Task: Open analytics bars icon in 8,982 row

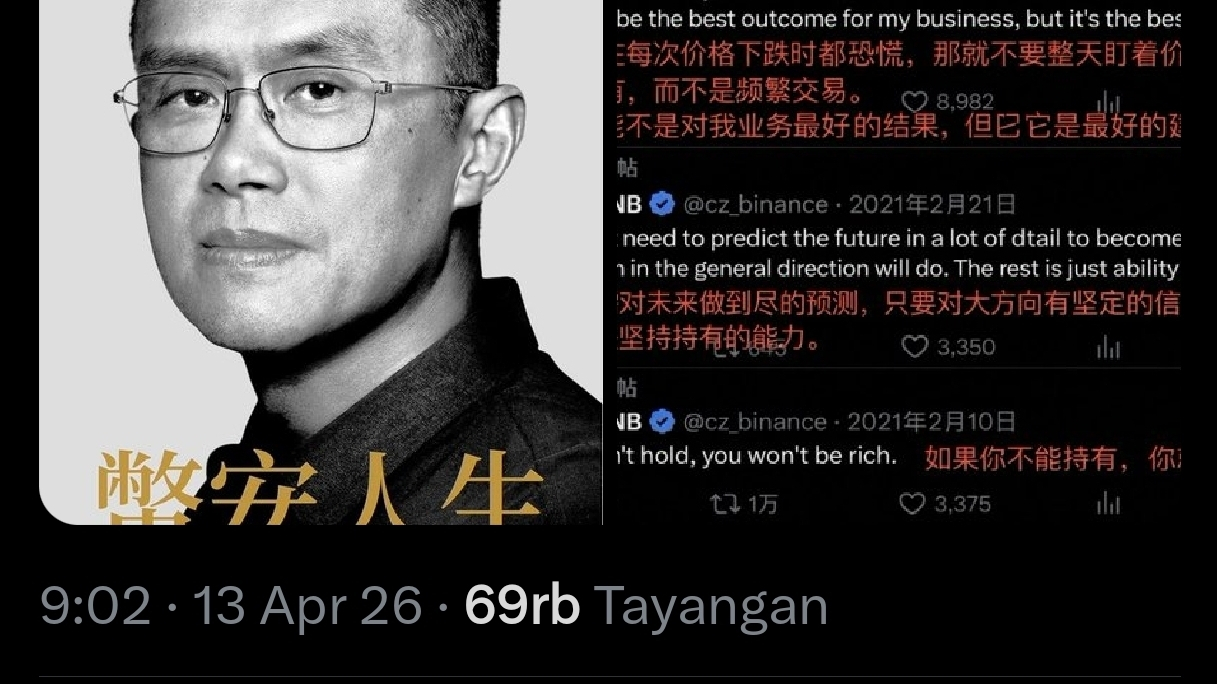Action: [1108, 102]
